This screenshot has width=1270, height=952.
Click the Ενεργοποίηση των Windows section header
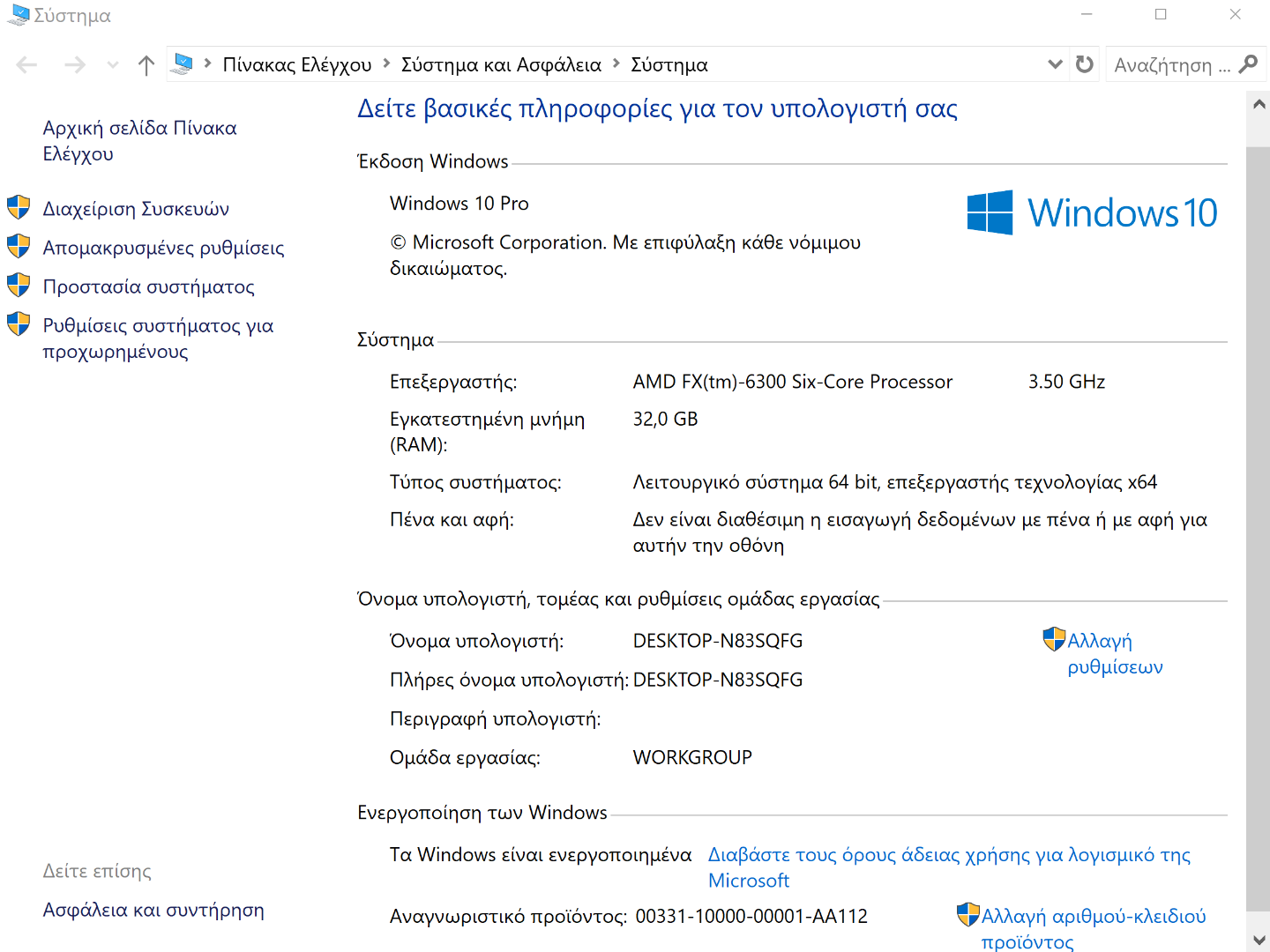[482, 812]
